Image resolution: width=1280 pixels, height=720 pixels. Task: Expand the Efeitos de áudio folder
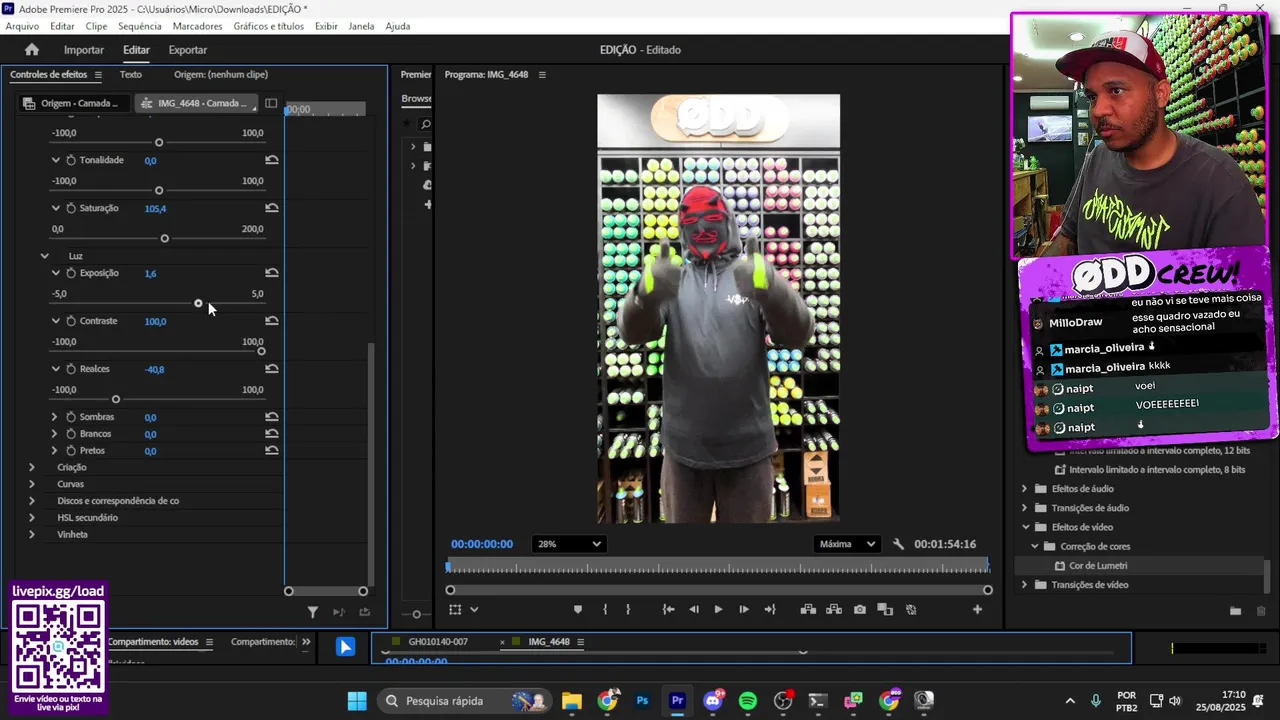[x=1024, y=489]
